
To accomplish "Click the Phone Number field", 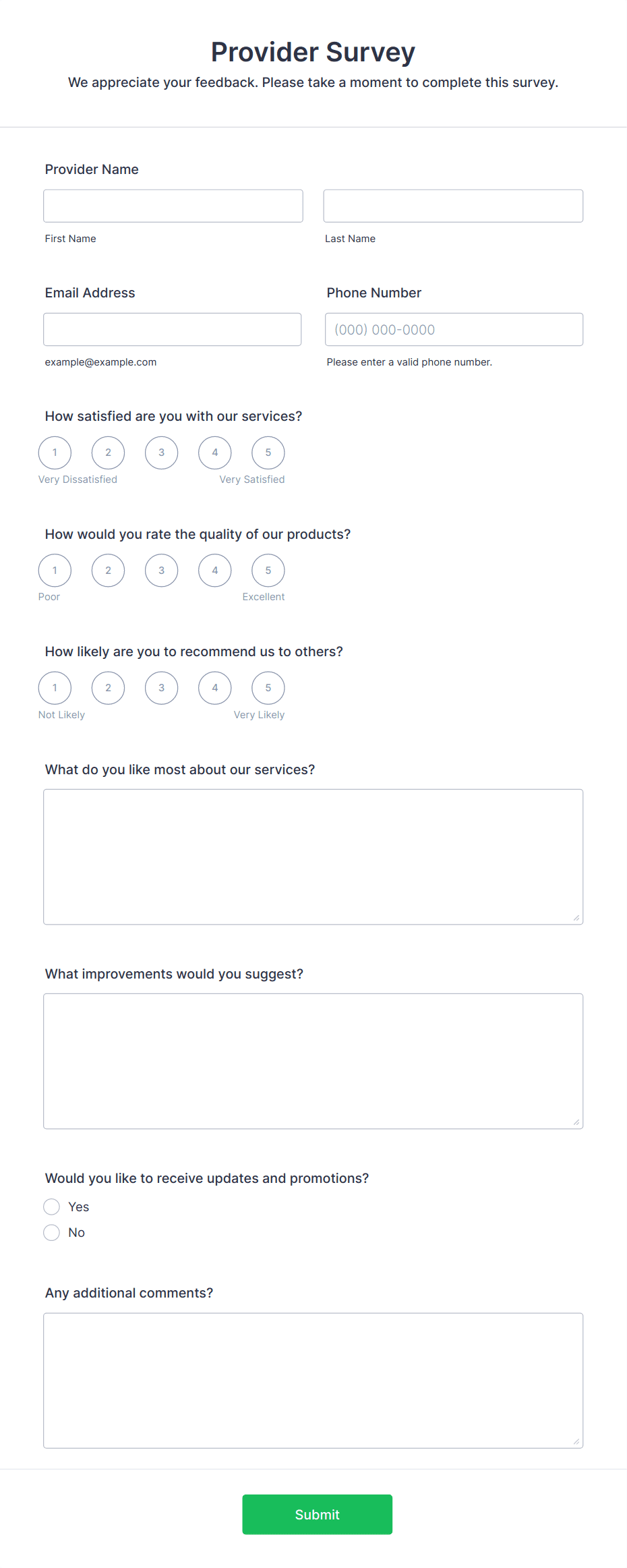I will coord(454,329).
